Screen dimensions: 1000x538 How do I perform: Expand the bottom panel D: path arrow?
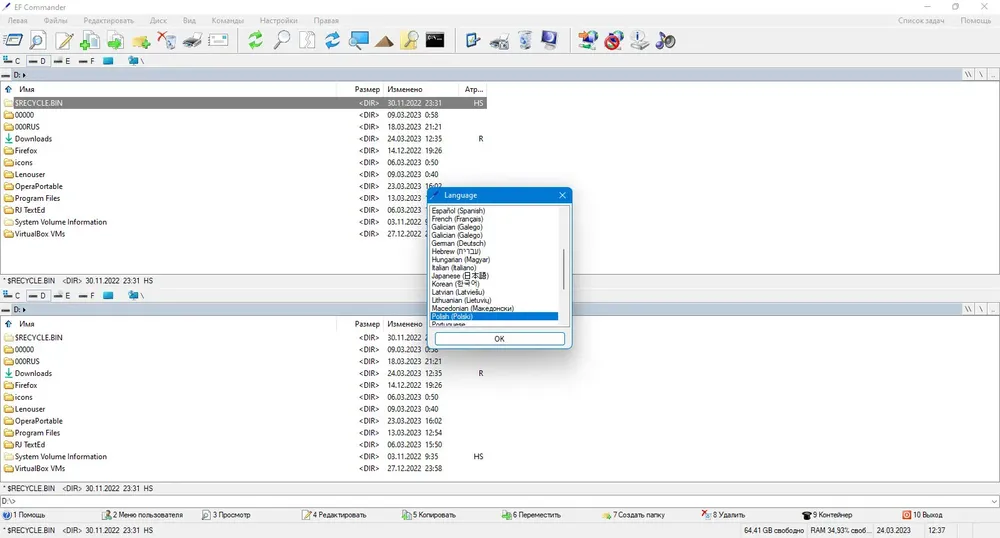(x=24, y=310)
